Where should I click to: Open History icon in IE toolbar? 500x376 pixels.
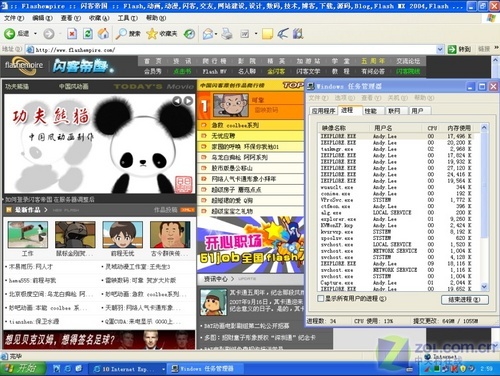pos(189,33)
